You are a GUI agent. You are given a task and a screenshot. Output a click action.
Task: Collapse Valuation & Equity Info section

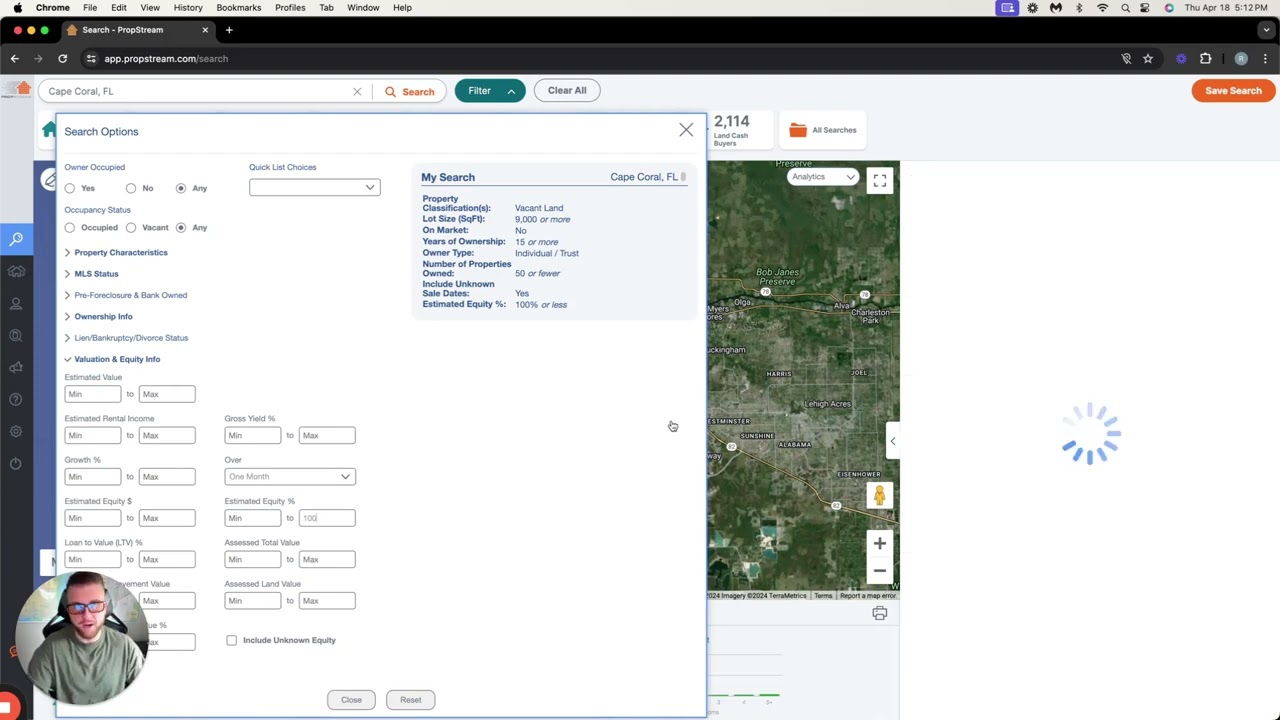coord(112,359)
